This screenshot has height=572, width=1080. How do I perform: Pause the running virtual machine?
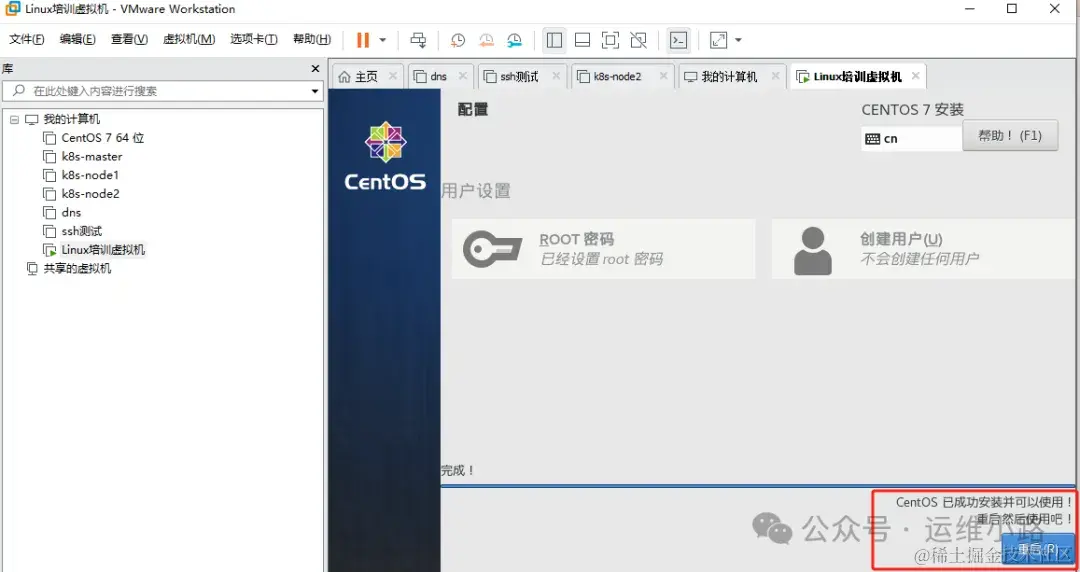click(x=363, y=40)
